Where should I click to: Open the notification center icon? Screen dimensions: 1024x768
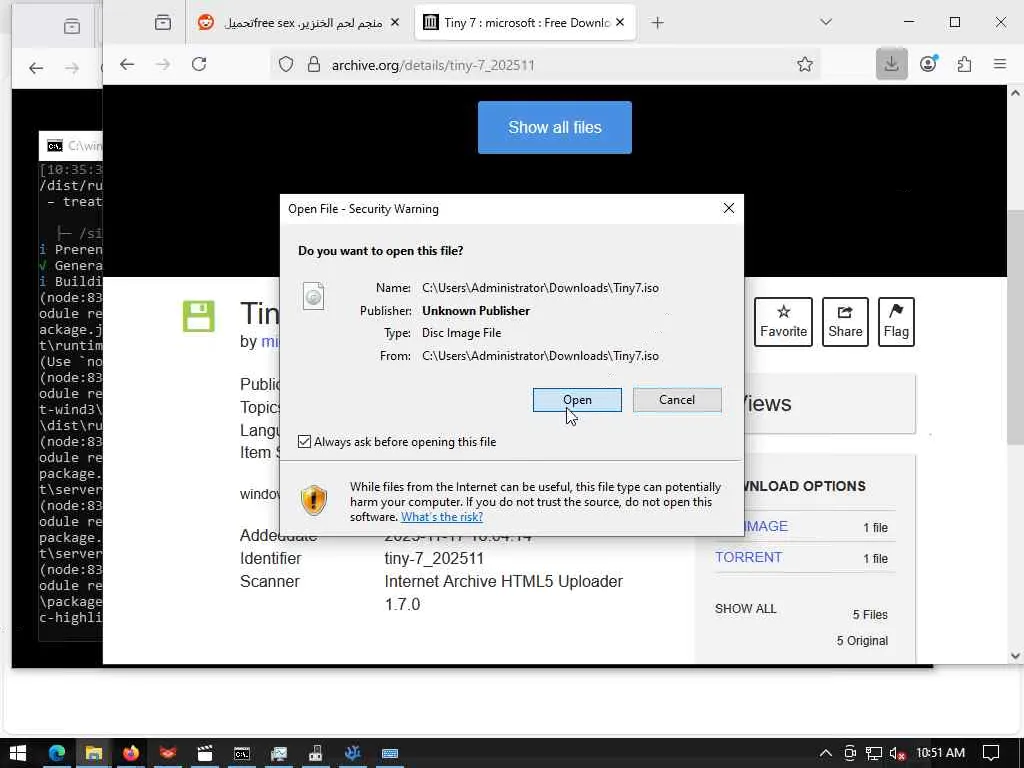click(x=991, y=753)
